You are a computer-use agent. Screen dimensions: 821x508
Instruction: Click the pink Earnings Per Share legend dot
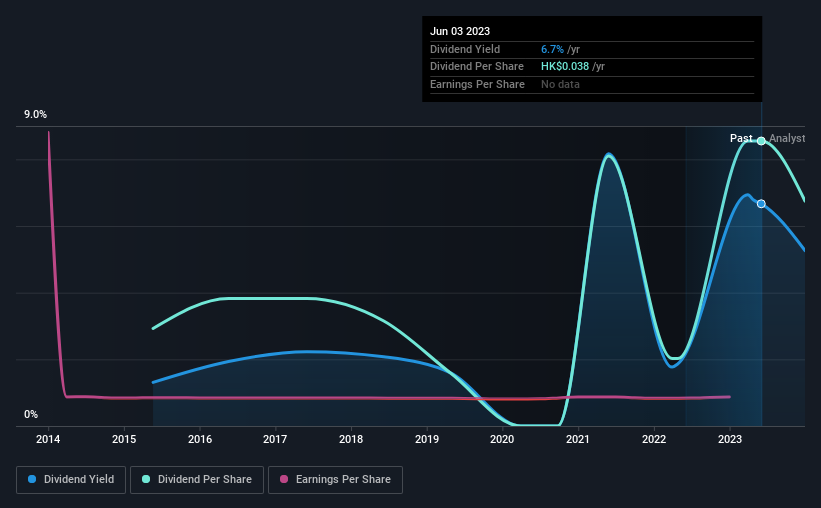[x=284, y=479]
